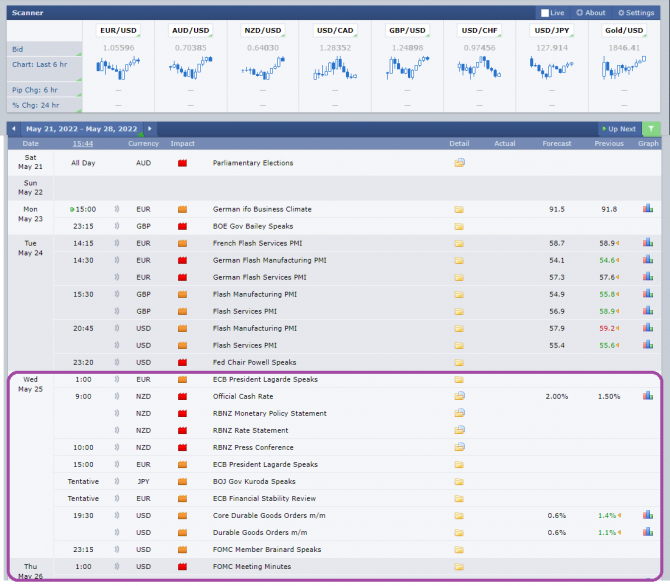Open graph for German ifo Business Climate
670x586 pixels.
[648, 209]
